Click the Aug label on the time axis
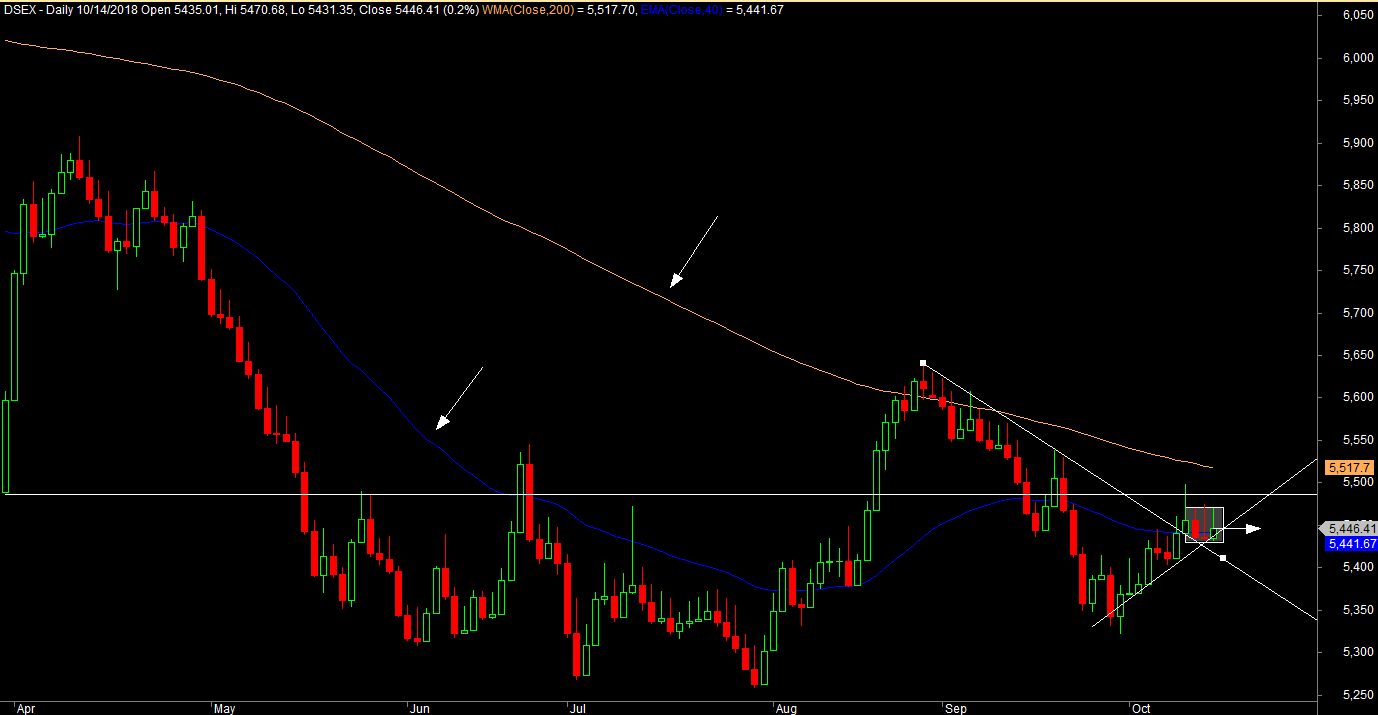1378x715 pixels. tap(785, 707)
